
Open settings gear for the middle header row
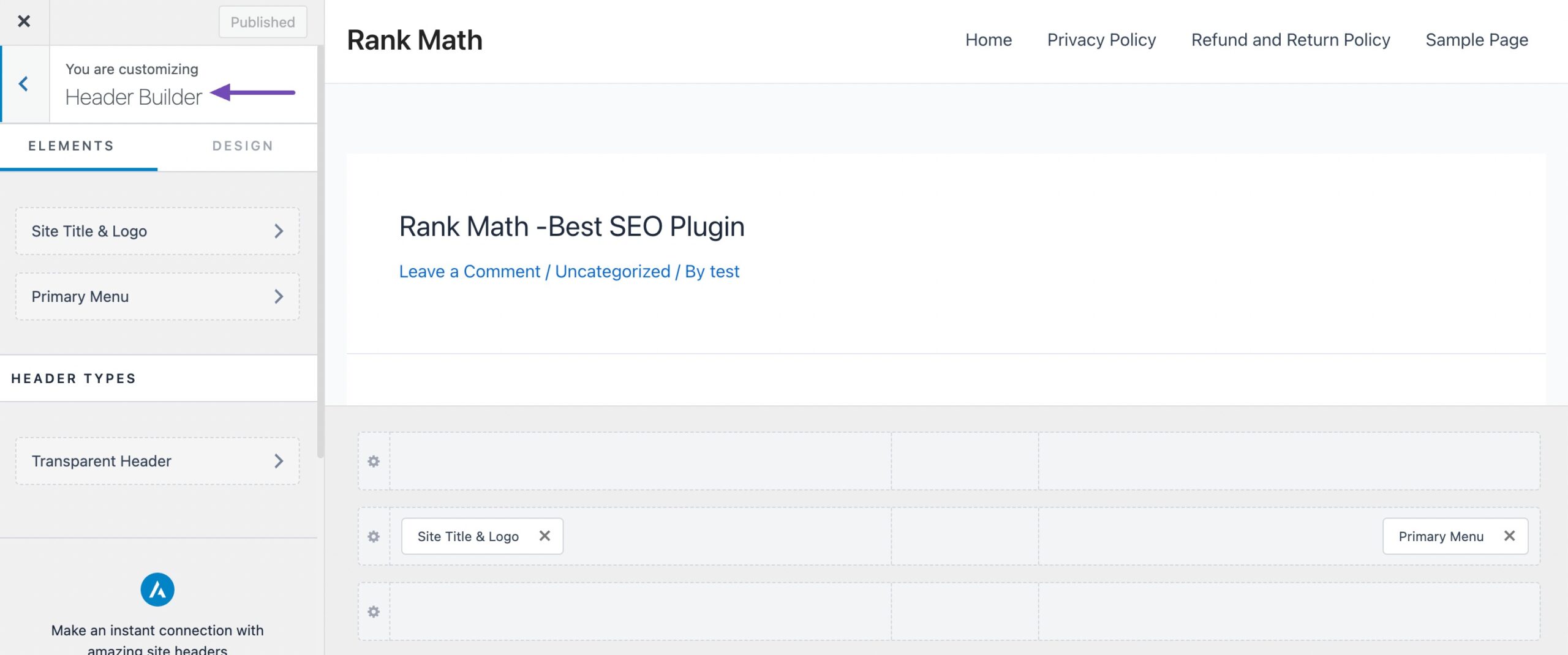tap(374, 536)
